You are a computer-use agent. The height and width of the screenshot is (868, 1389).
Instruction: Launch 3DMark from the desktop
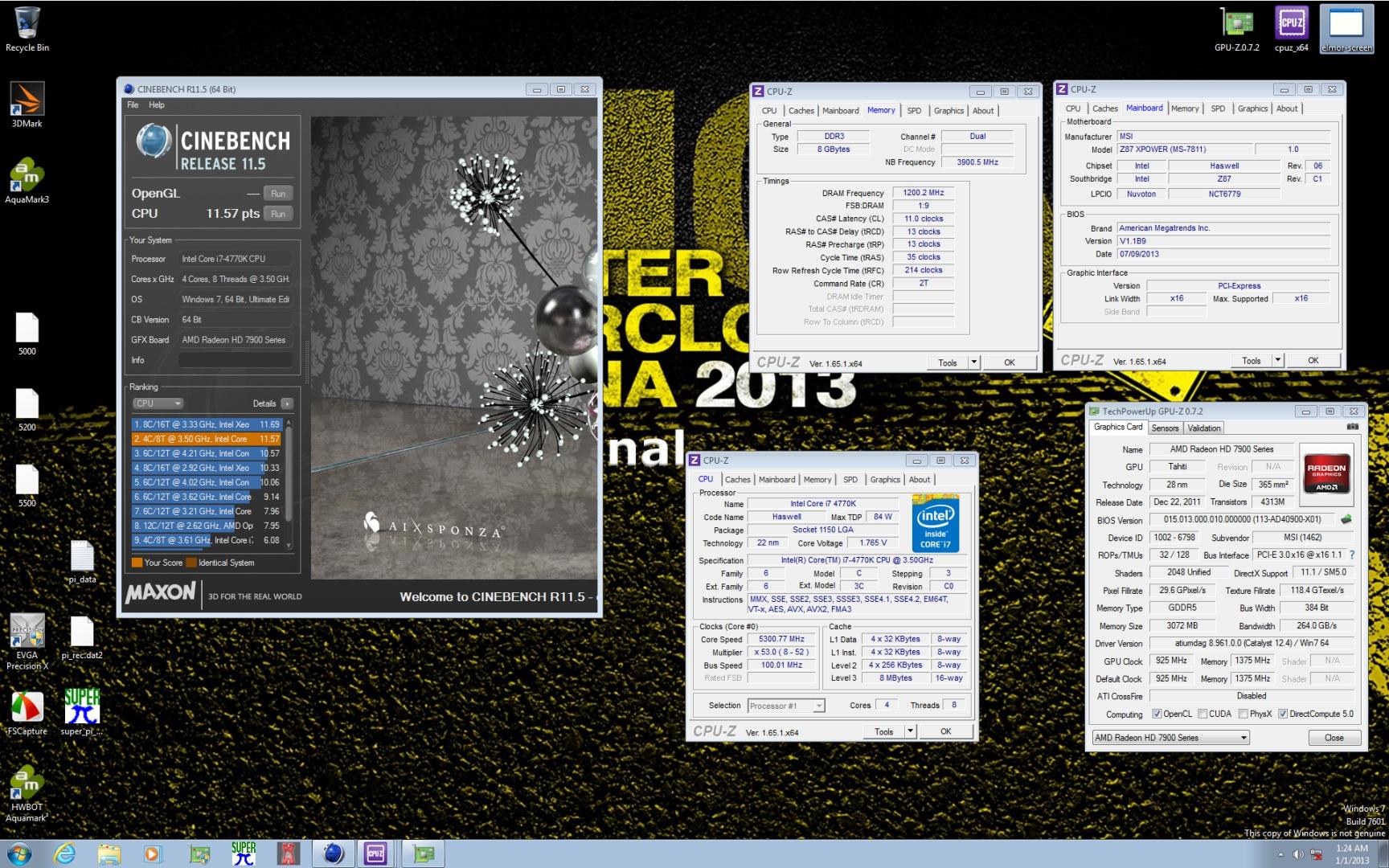[27, 104]
